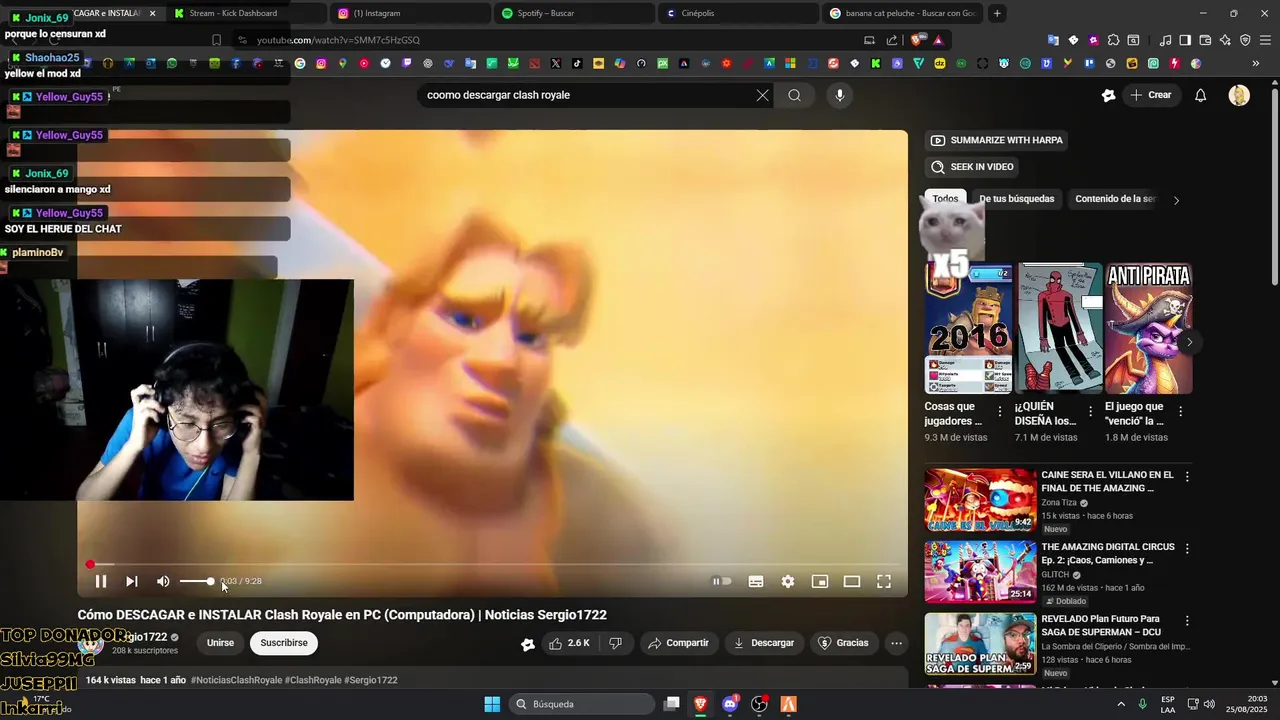Open options for '¿QUIÉN DISEÑA los' short
The width and height of the screenshot is (1280, 720).
pyautogui.click(x=1090, y=411)
